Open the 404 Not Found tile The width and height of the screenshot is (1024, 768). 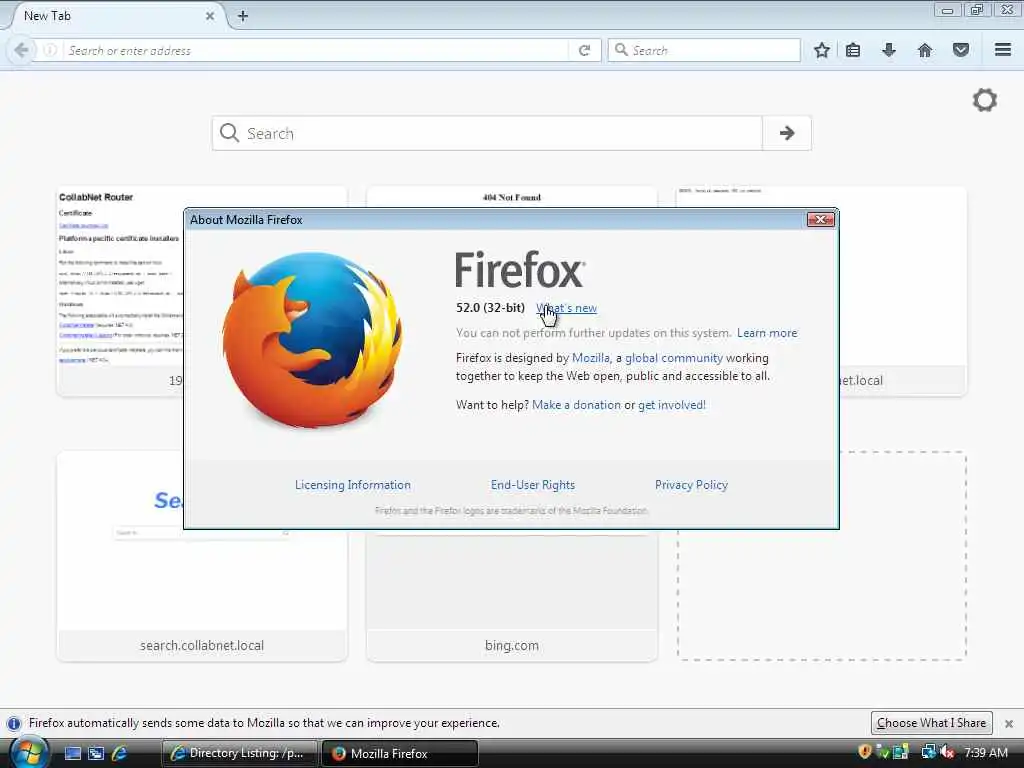pos(511,197)
